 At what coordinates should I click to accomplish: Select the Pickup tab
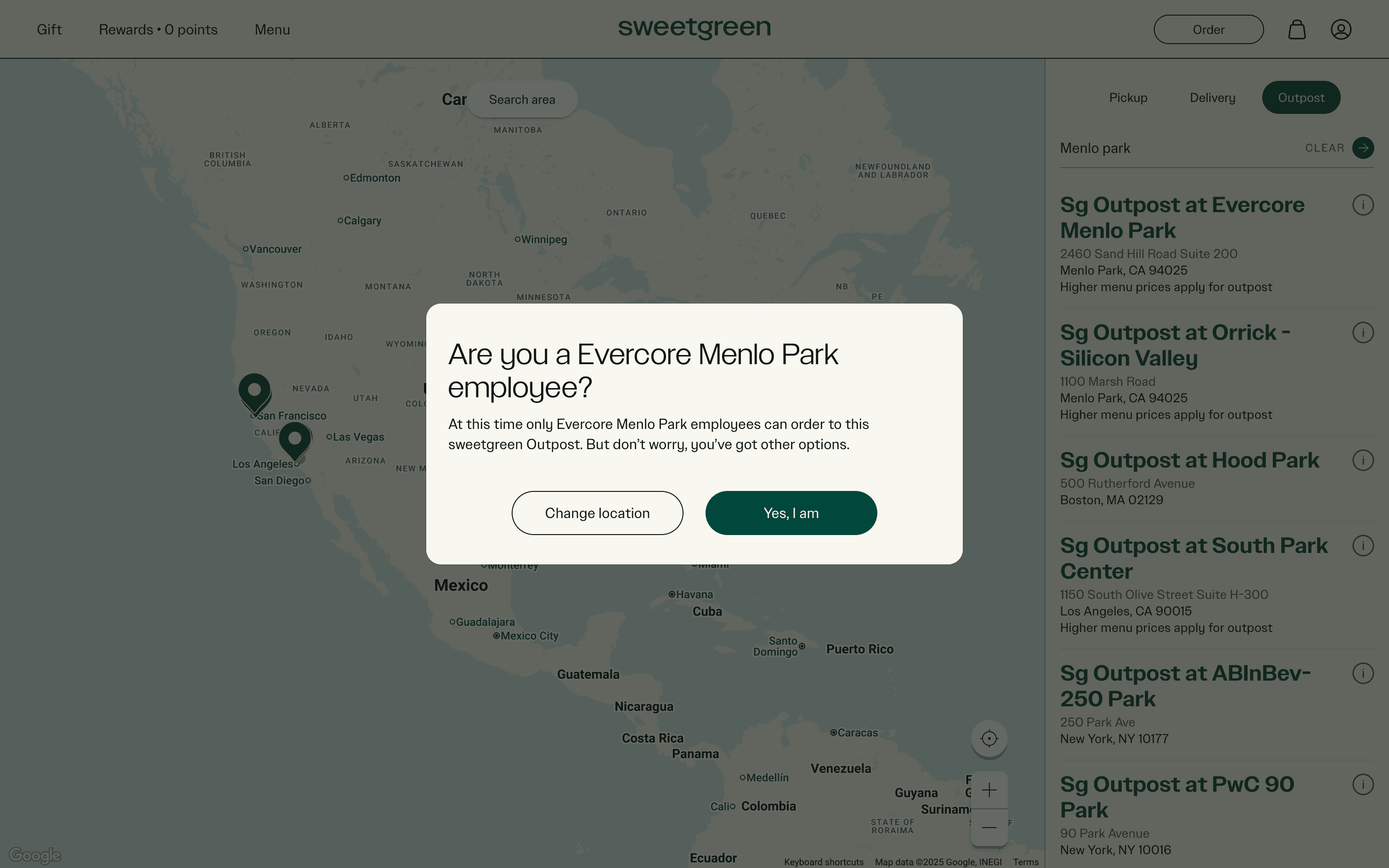(x=1128, y=97)
